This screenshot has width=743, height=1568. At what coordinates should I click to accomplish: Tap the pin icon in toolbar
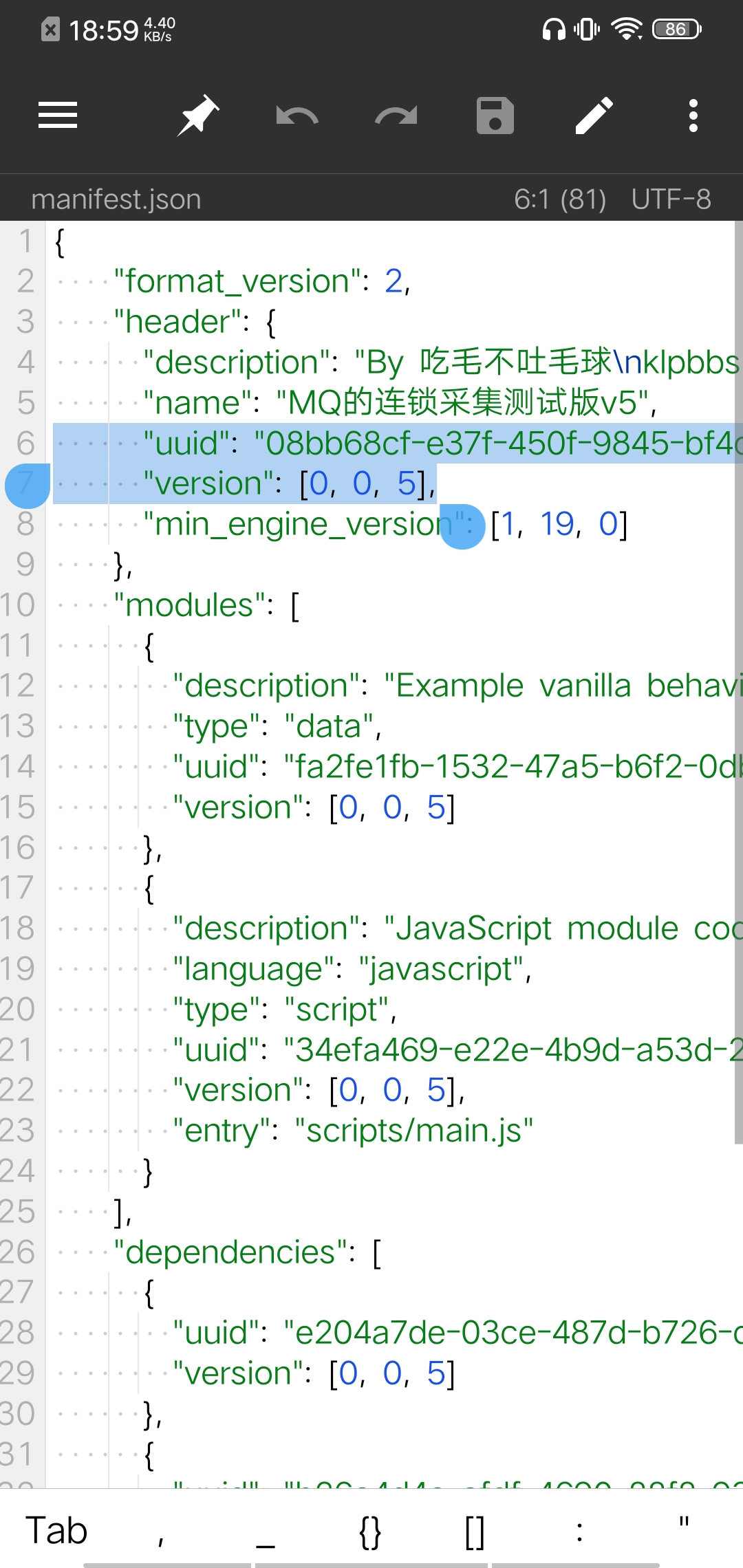click(198, 115)
